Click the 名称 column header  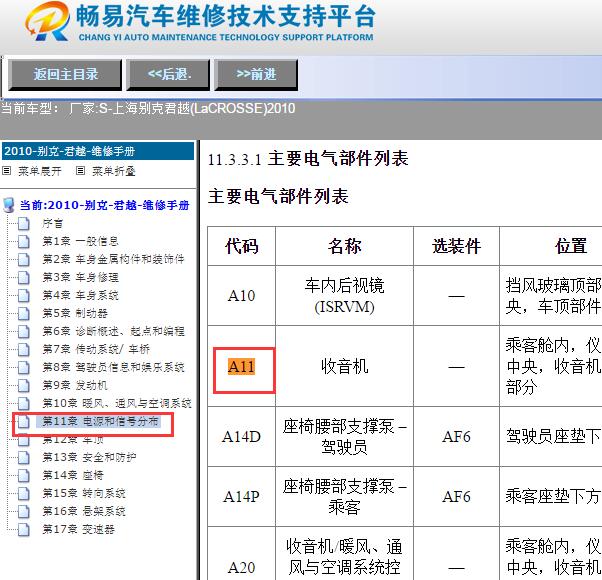coord(344,246)
